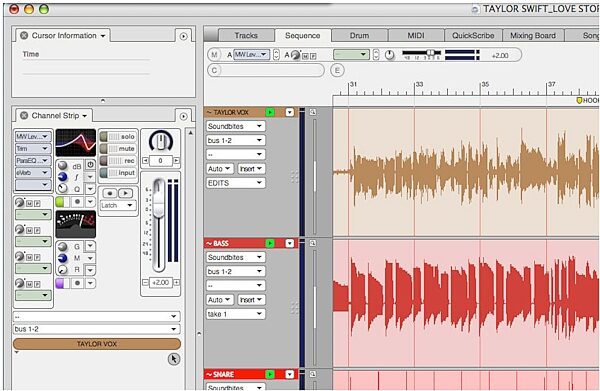Open the Latch automation mode dropdown

[117, 205]
